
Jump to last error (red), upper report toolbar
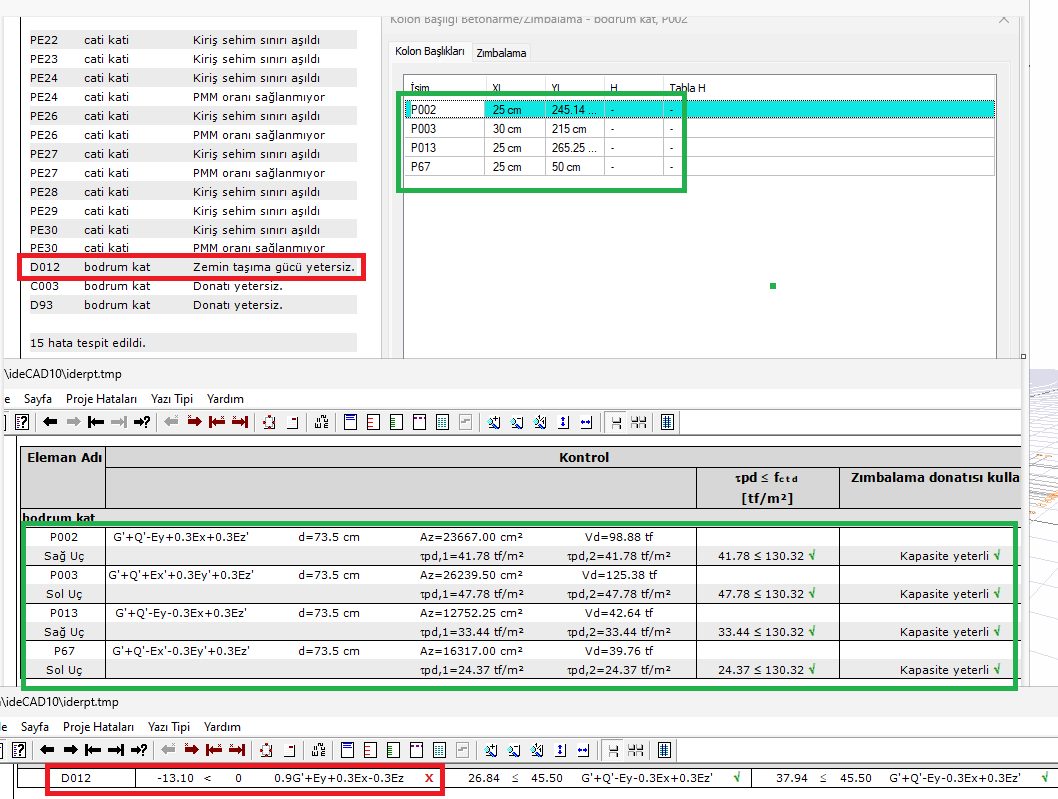[x=240, y=422]
